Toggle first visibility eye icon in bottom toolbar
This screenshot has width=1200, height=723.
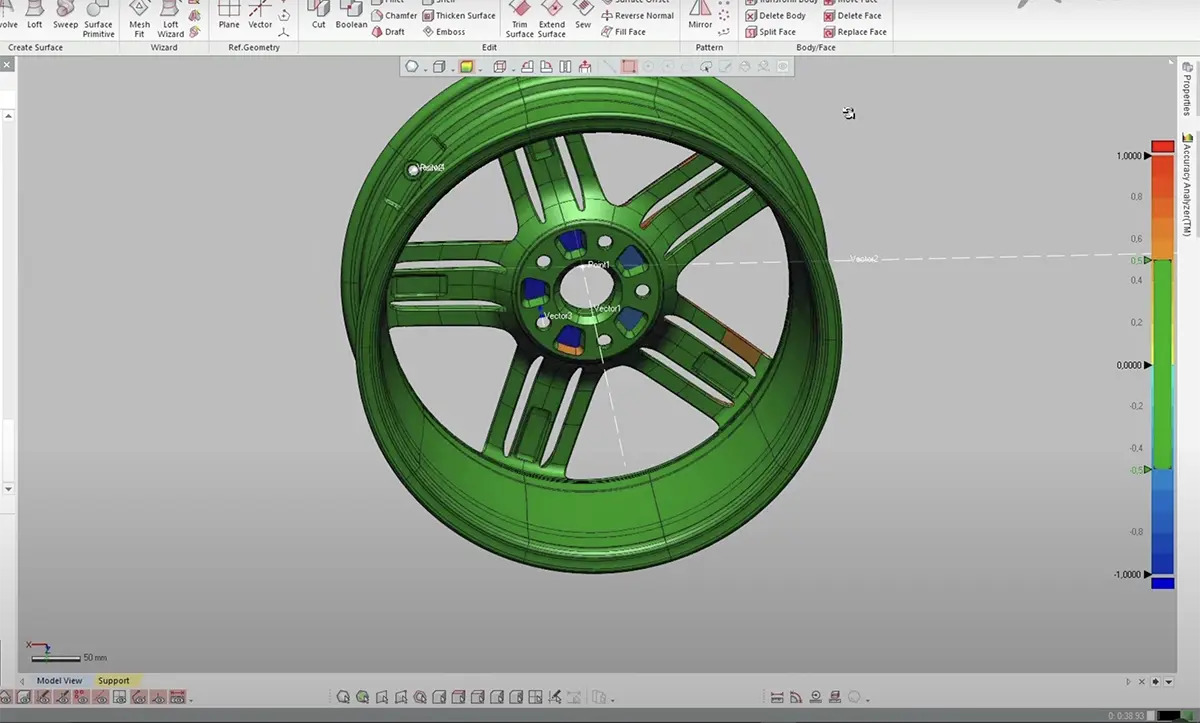[7, 697]
